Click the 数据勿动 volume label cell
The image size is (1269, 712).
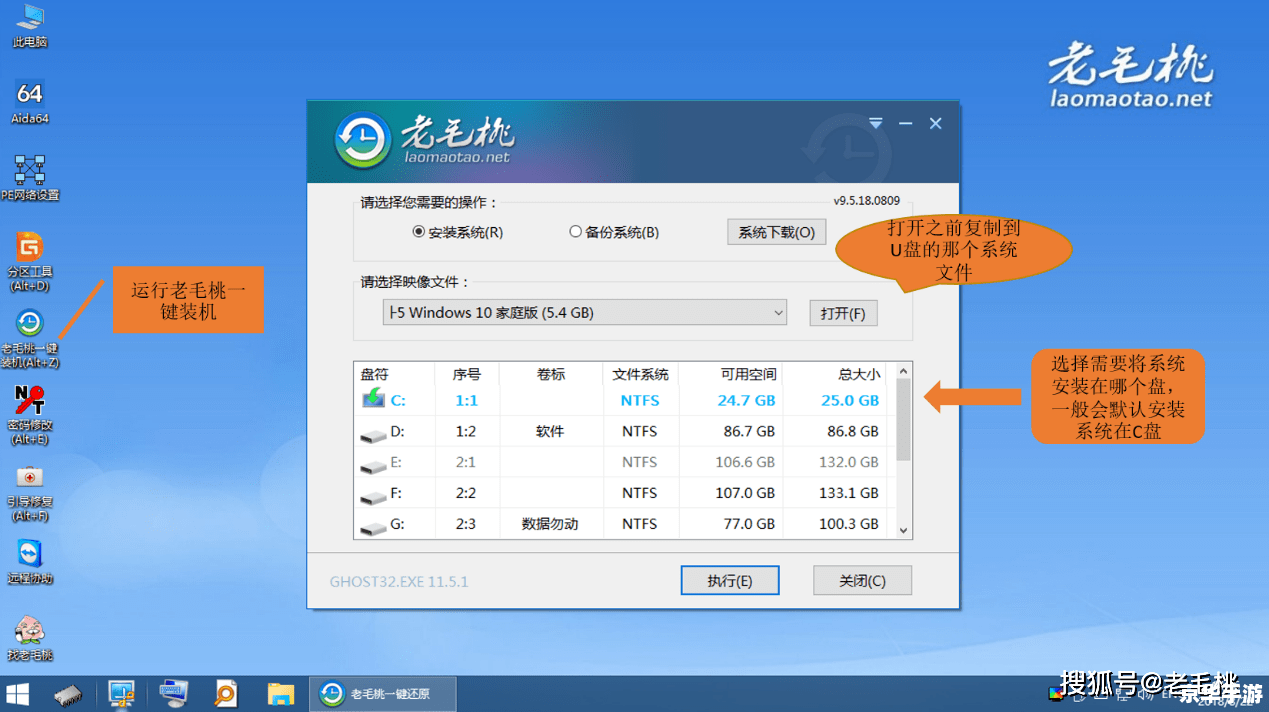point(550,524)
